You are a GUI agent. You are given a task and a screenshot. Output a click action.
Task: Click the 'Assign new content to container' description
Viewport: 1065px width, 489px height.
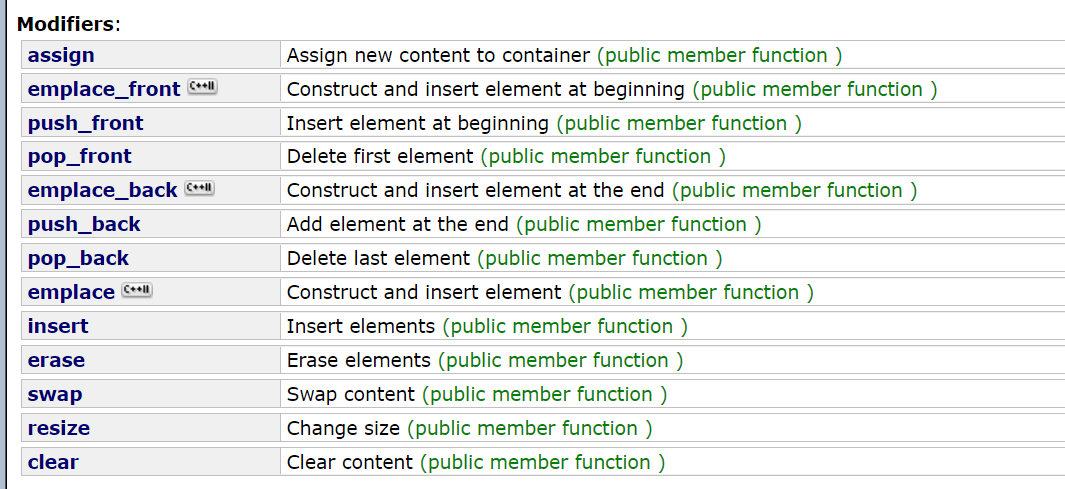coord(439,55)
